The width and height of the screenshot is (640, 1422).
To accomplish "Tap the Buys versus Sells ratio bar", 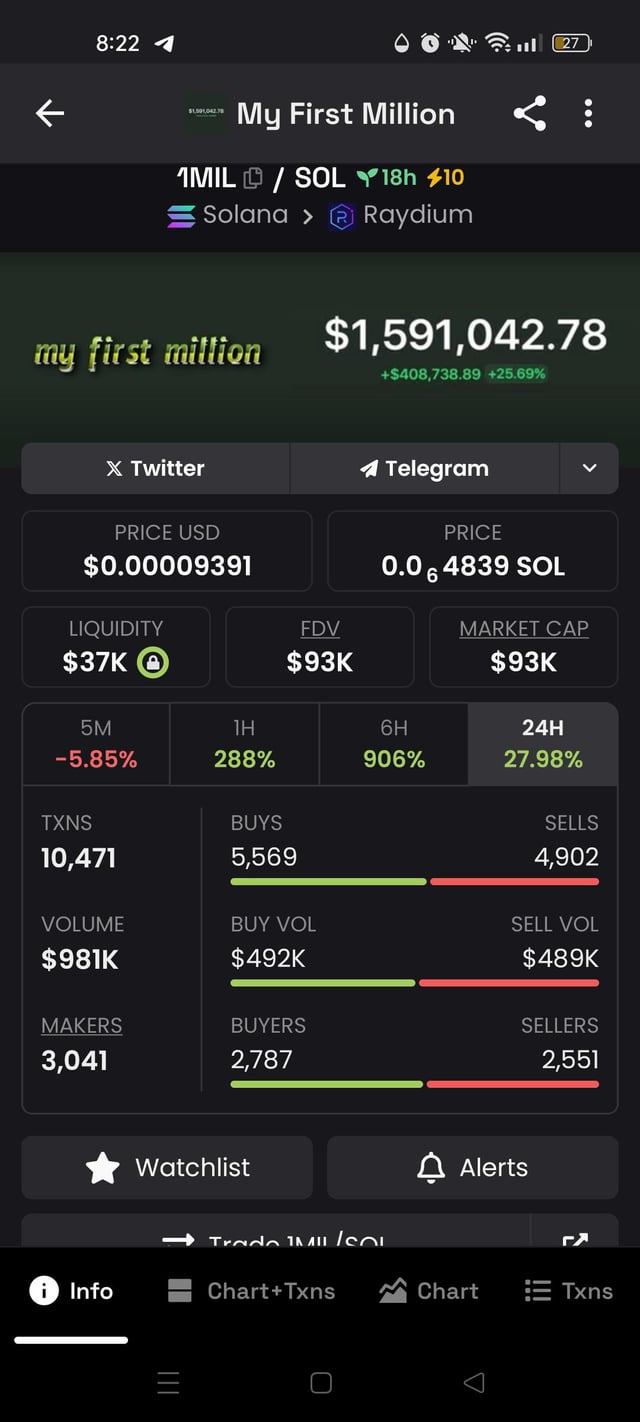I will [414, 881].
